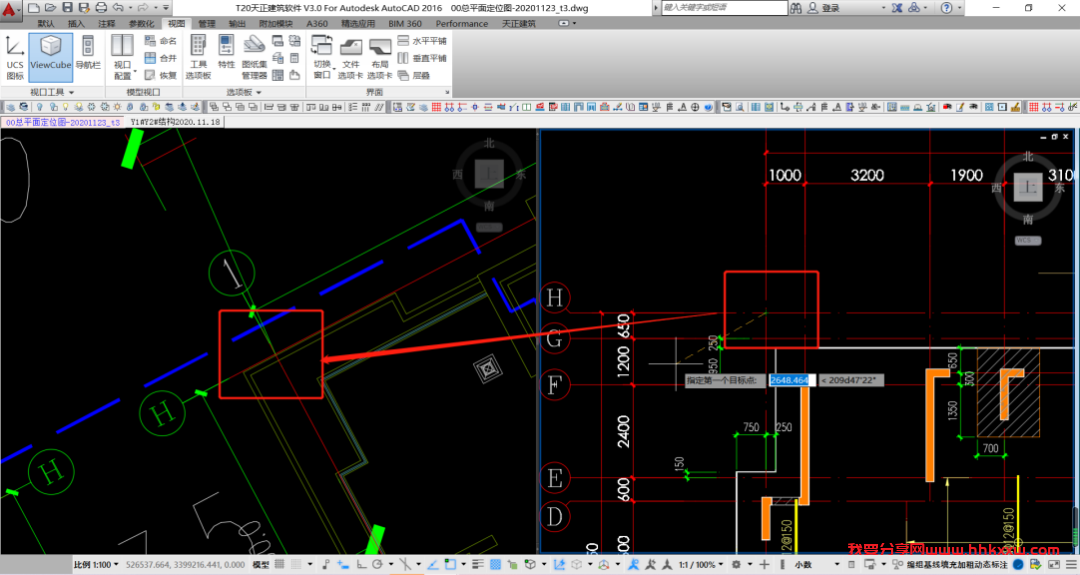Viewport: 1080px width, 575px height.
Task: Open the annotation scale 1:1 / 100% dropdown
Action: pyautogui.click(x=700, y=565)
